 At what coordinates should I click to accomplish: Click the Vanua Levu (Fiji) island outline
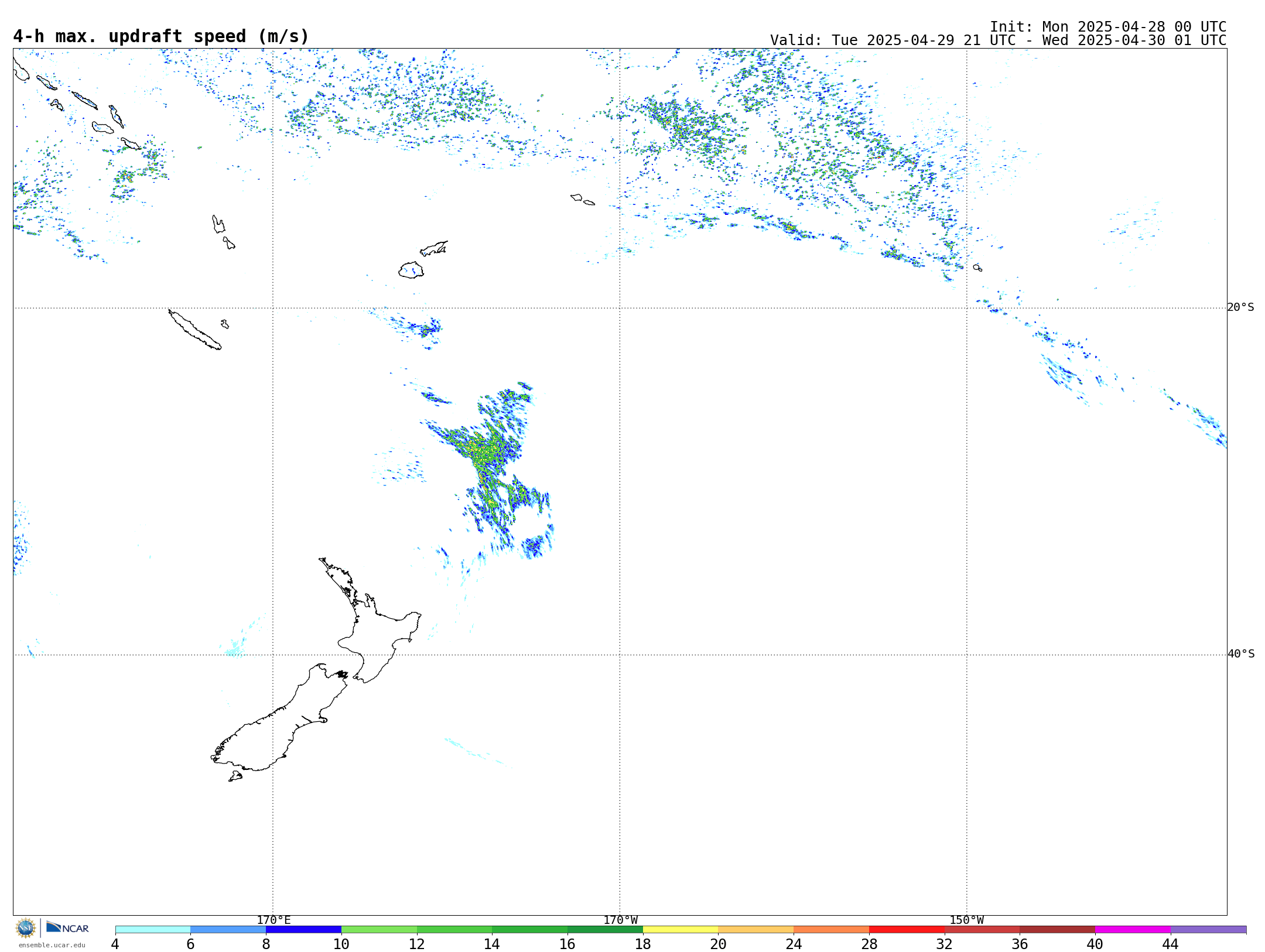tap(434, 248)
